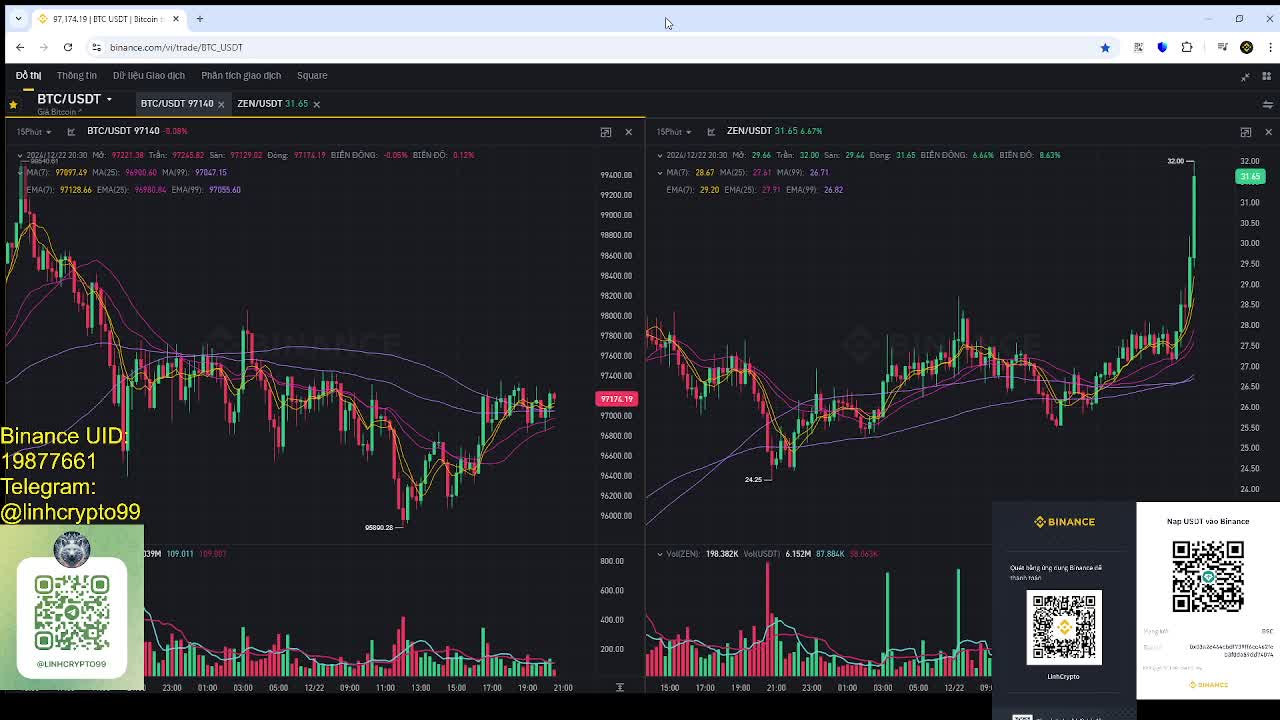Close the BTC/USDT chart panel
This screenshot has width=1280, height=720.
tap(628, 132)
